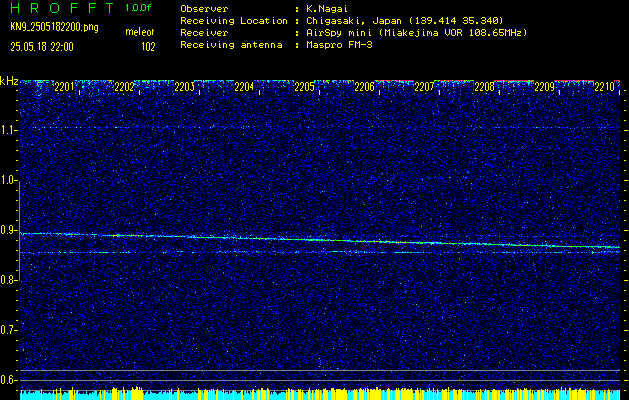Viewport: 629px width, 400px height.
Task: Click the 0.6 frequency axis label
Action: 8,380
